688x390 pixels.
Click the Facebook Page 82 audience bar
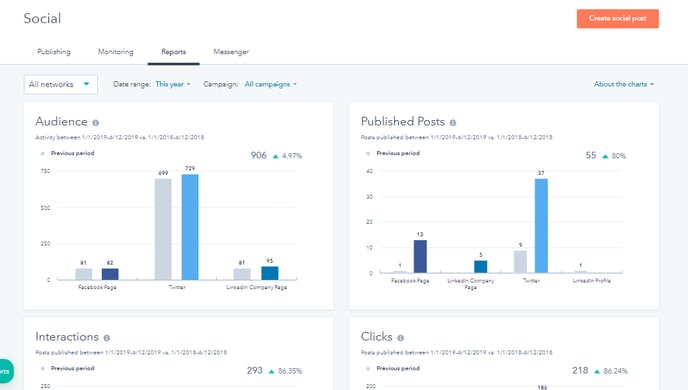pyautogui.click(x=110, y=274)
